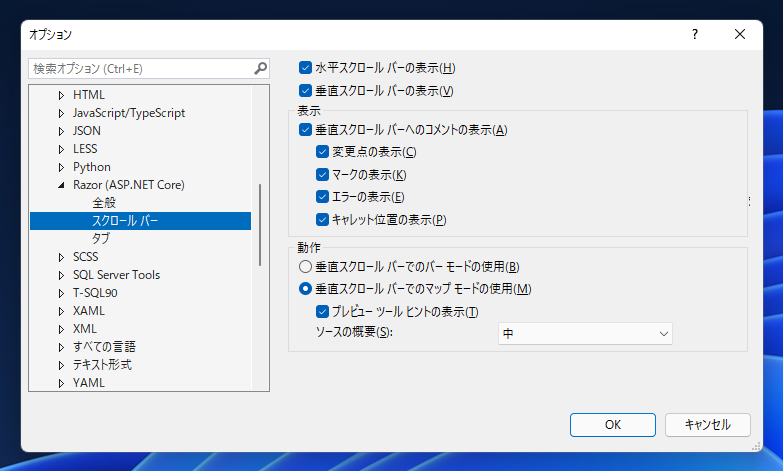Screen dimensions: 783x471
Task: Expand the LESS tree node
Action: (61, 149)
